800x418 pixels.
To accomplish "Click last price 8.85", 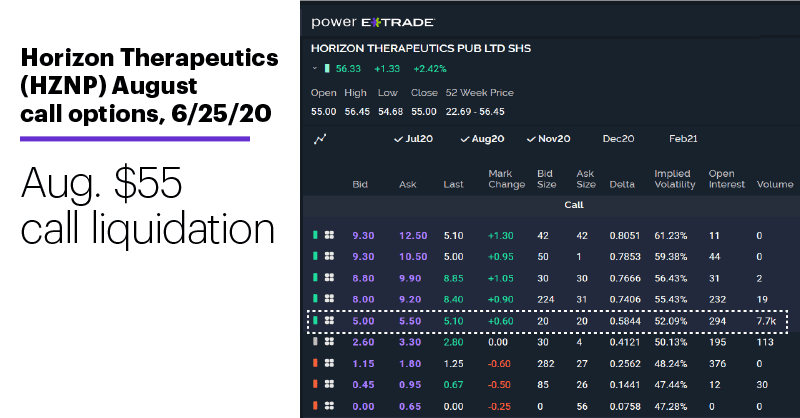I will coord(454,278).
